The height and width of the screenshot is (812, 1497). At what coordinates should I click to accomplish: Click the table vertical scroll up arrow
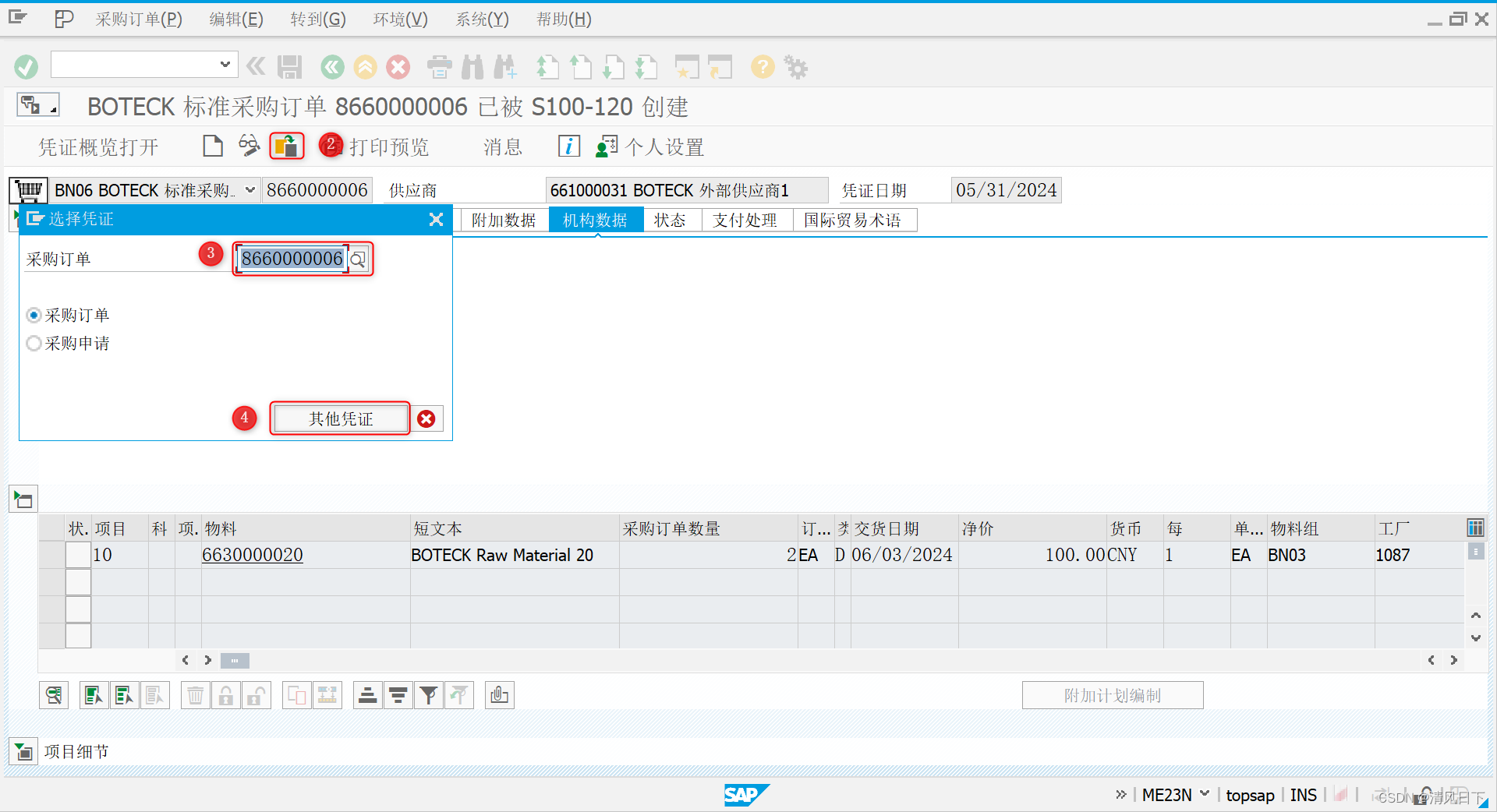pos(1476,616)
